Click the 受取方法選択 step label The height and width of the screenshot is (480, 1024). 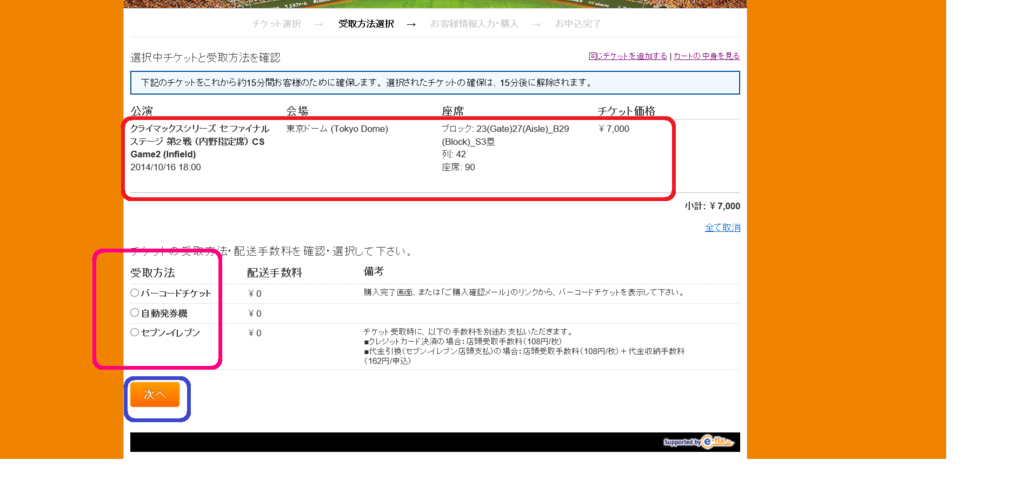click(x=366, y=23)
